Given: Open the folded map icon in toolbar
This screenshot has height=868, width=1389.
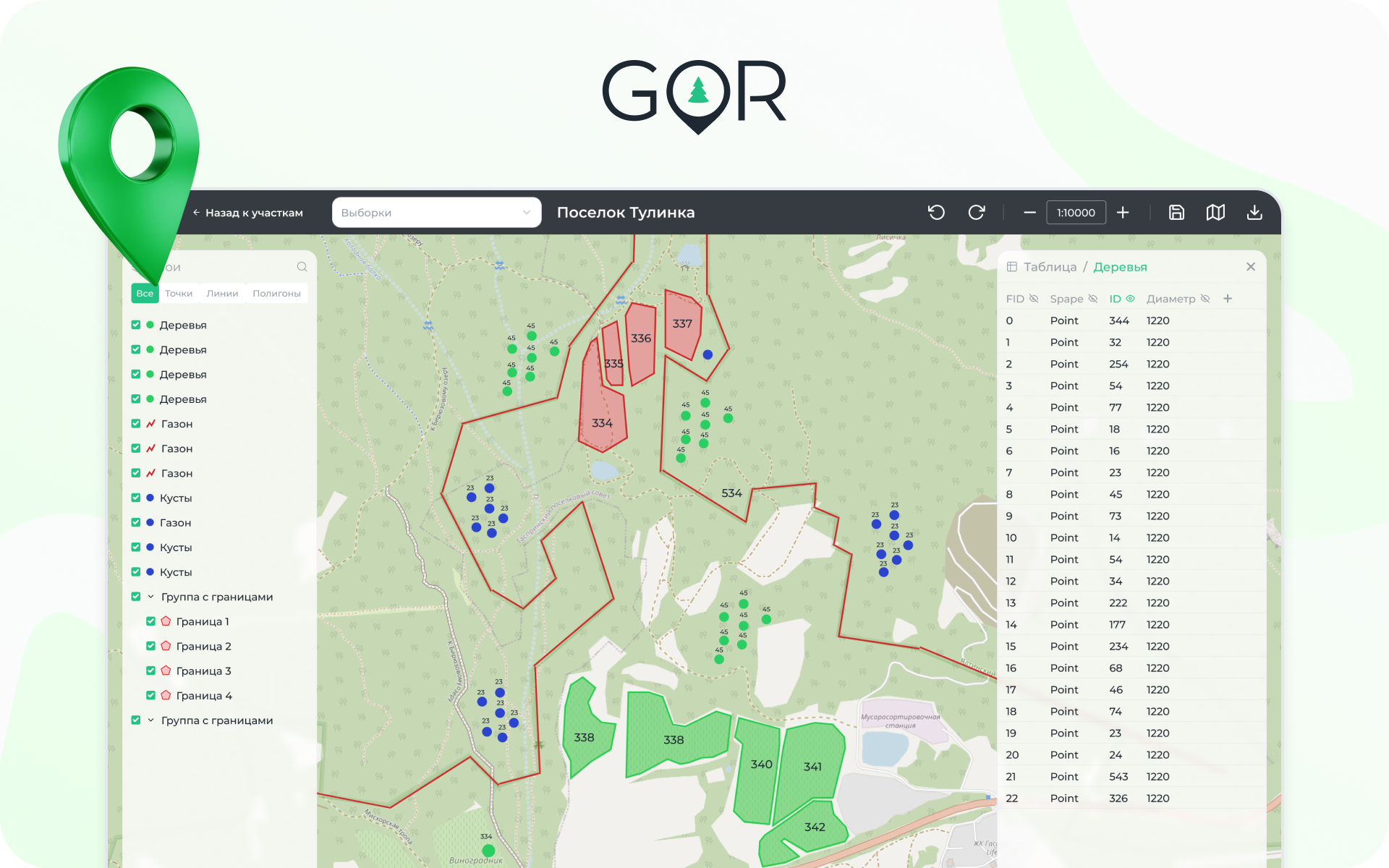Looking at the screenshot, I should 1215,213.
